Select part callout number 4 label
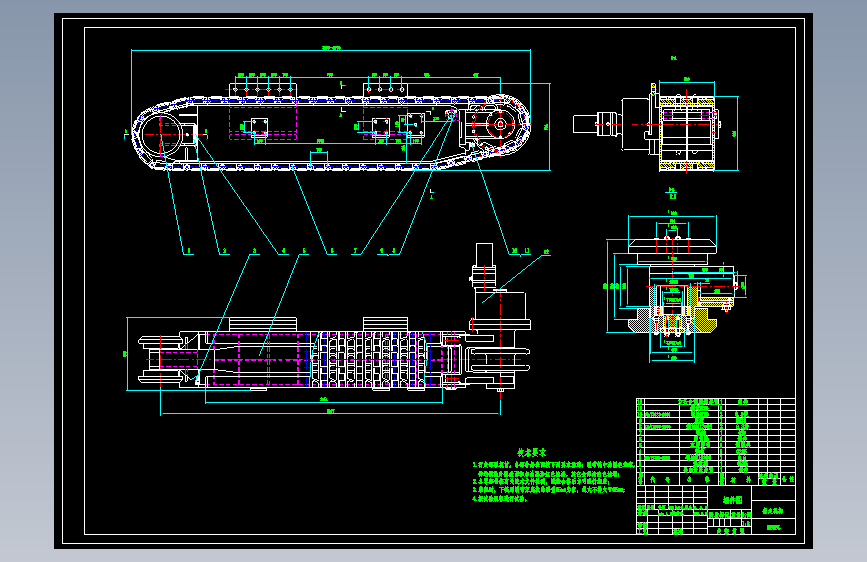 pos(284,251)
